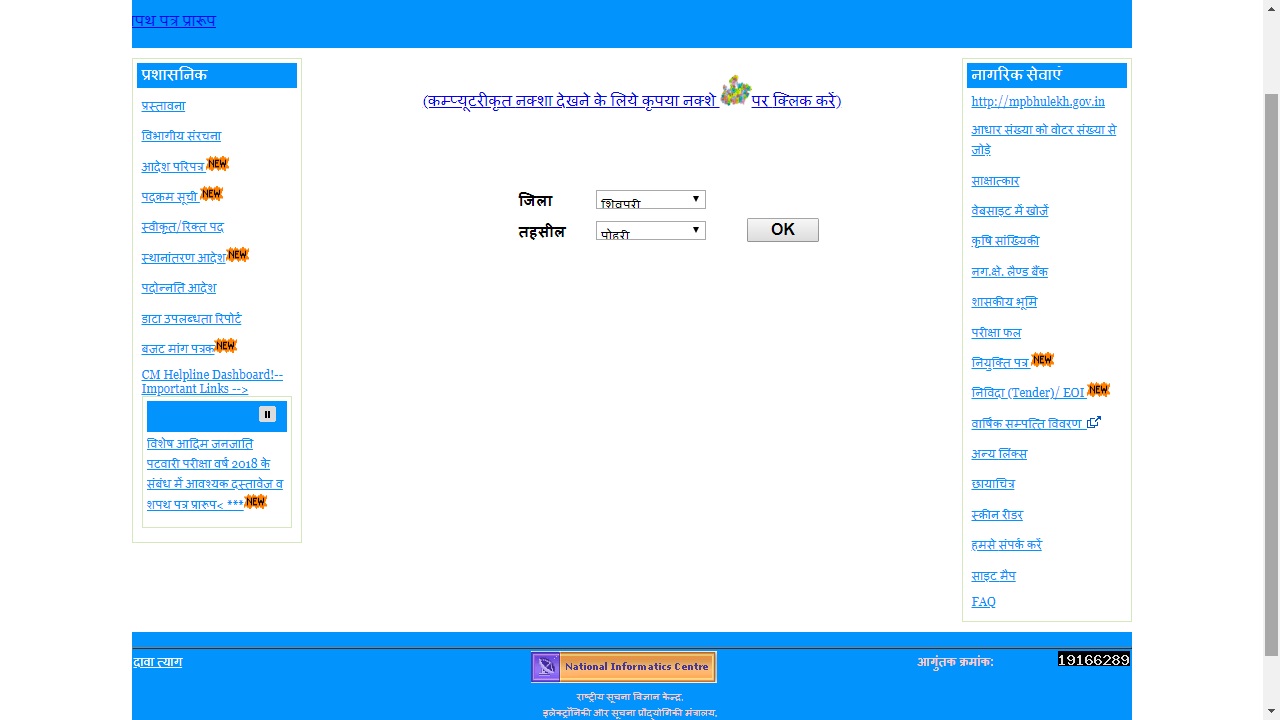Open the जिला district dropdown
This screenshot has width=1280, height=720.
pos(650,200)
